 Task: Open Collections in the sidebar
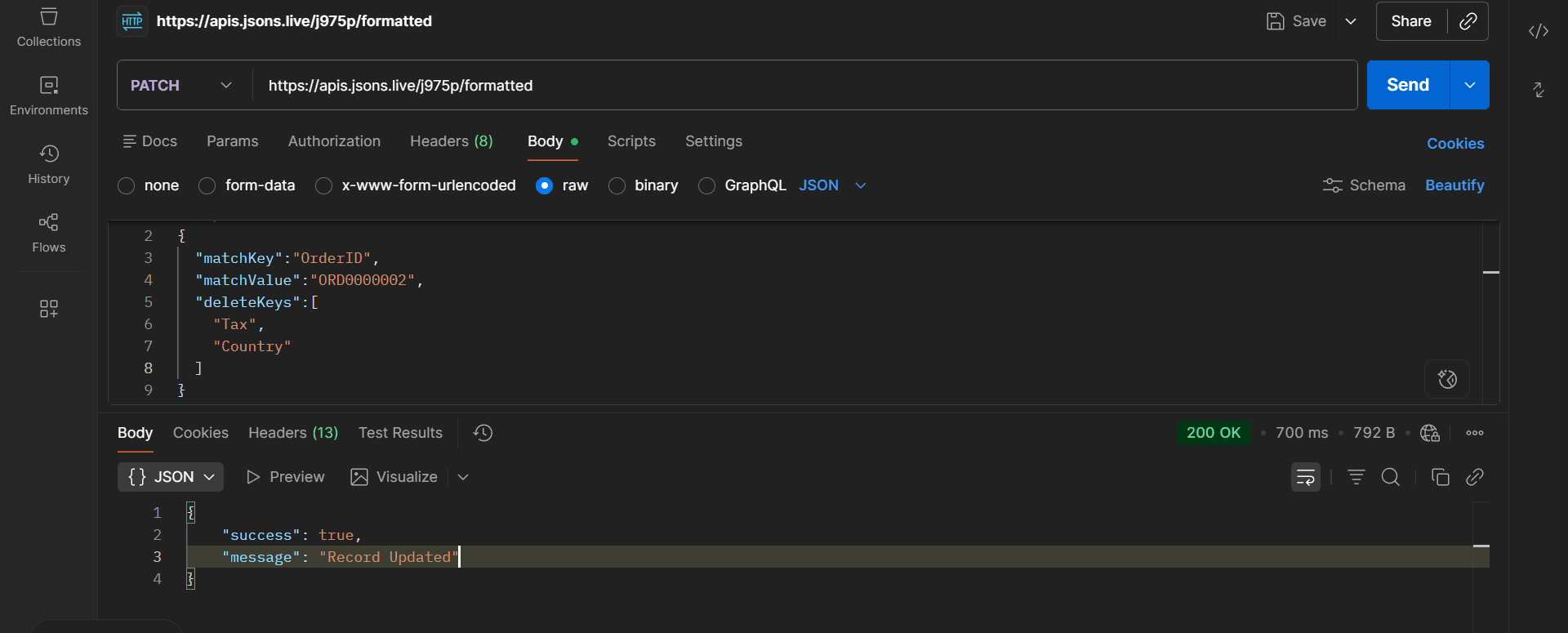49,29
